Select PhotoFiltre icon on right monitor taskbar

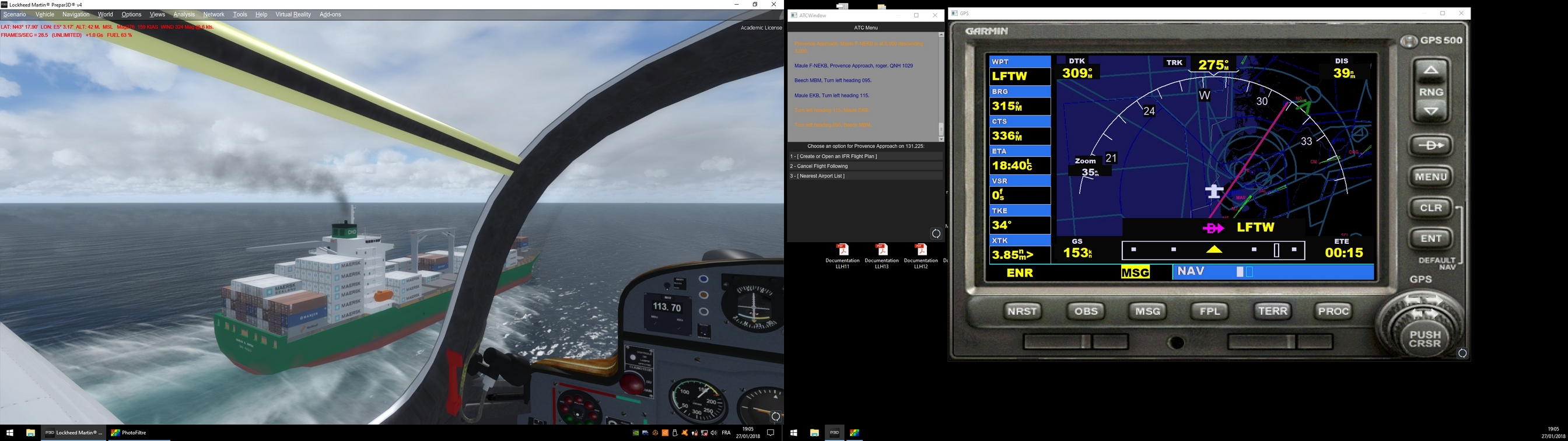point(855,432)
